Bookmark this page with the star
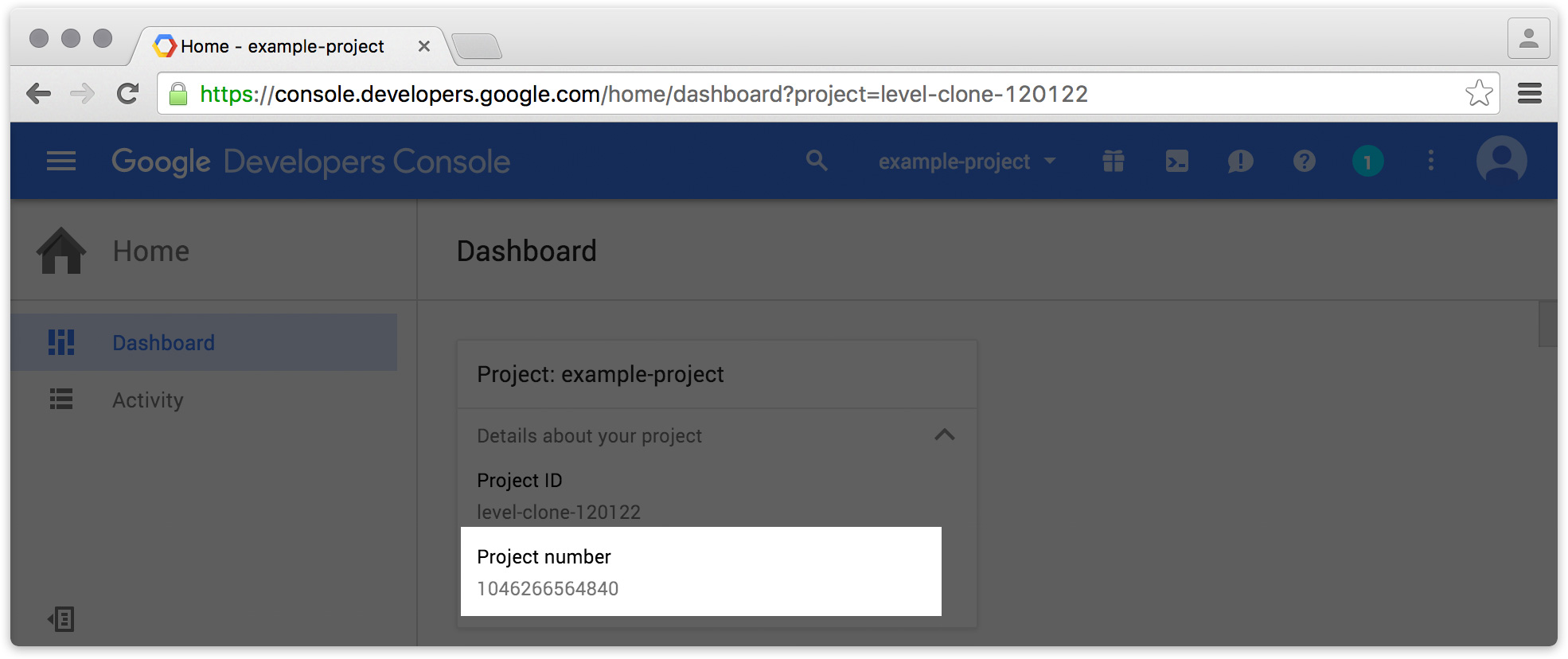 [x=1479, y=94]
